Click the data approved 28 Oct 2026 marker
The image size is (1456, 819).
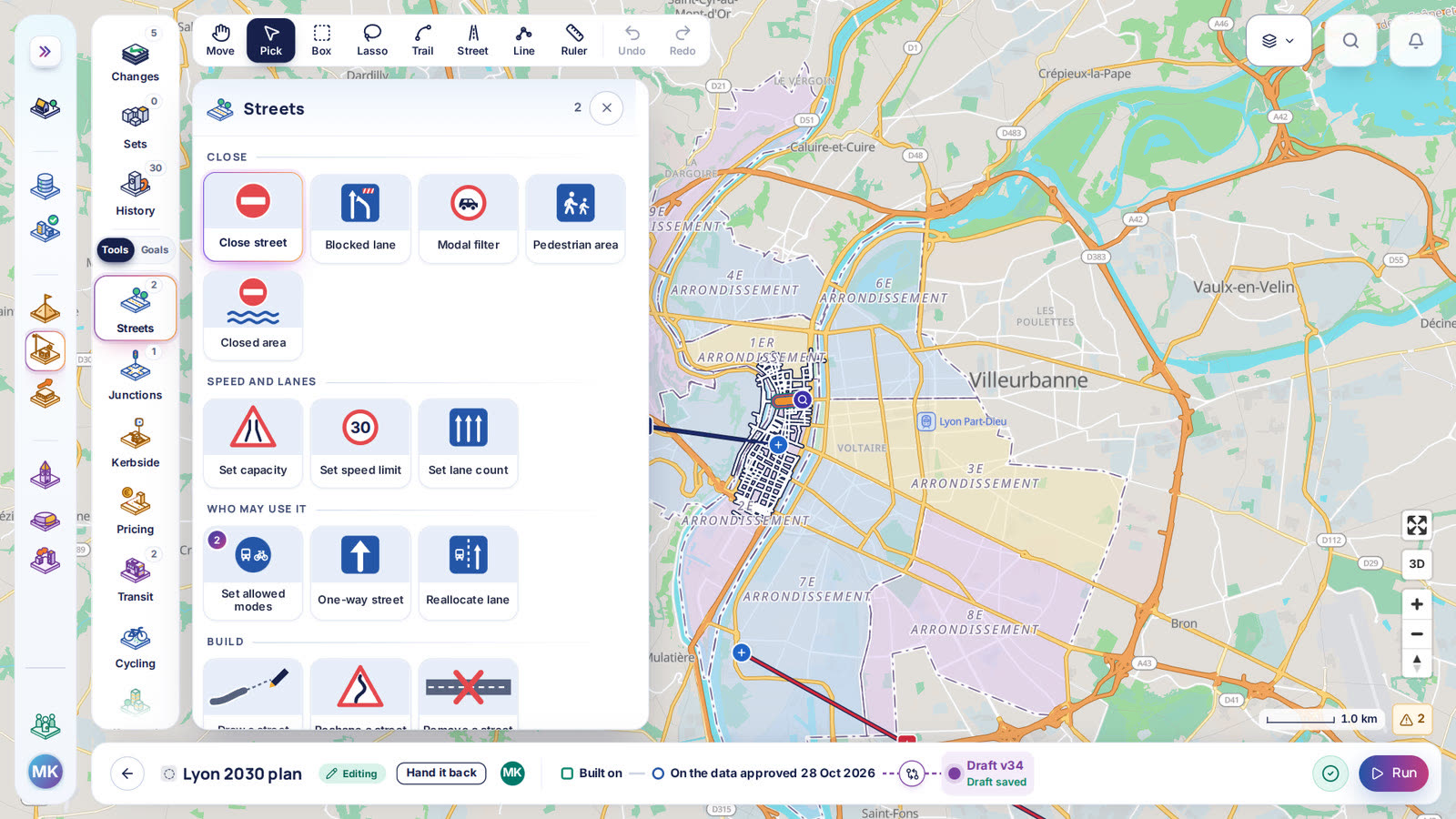pos(658,773)
